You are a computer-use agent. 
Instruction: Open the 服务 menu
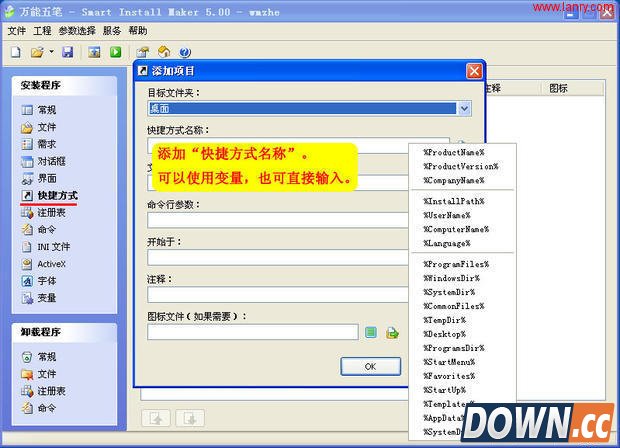pos(112,31)
